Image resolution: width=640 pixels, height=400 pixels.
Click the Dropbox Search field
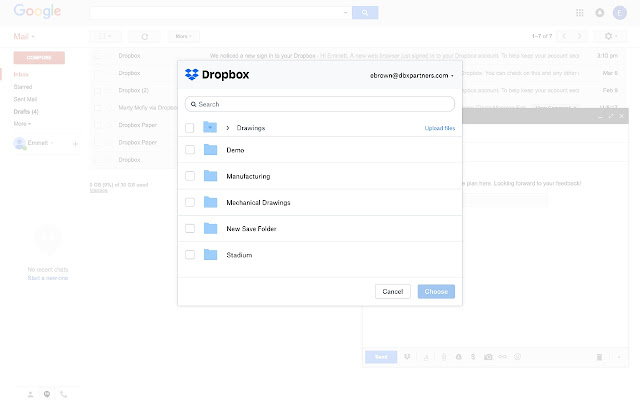[320, 104]
